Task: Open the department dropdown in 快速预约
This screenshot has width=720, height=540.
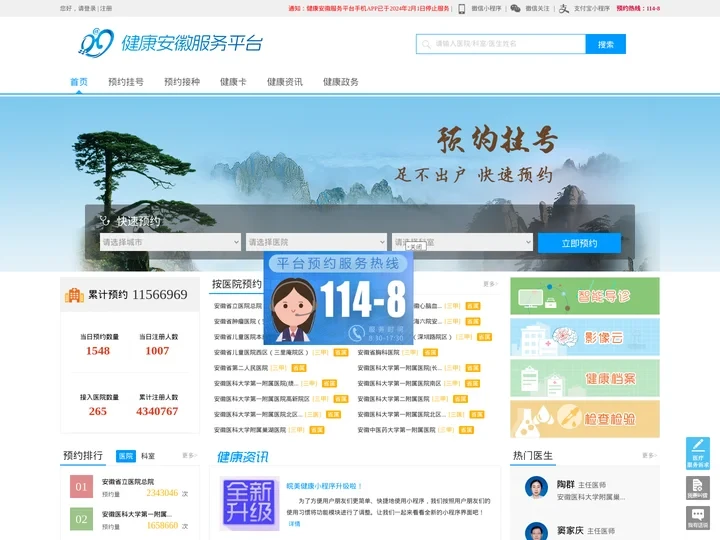Action: tap(462, 242)
